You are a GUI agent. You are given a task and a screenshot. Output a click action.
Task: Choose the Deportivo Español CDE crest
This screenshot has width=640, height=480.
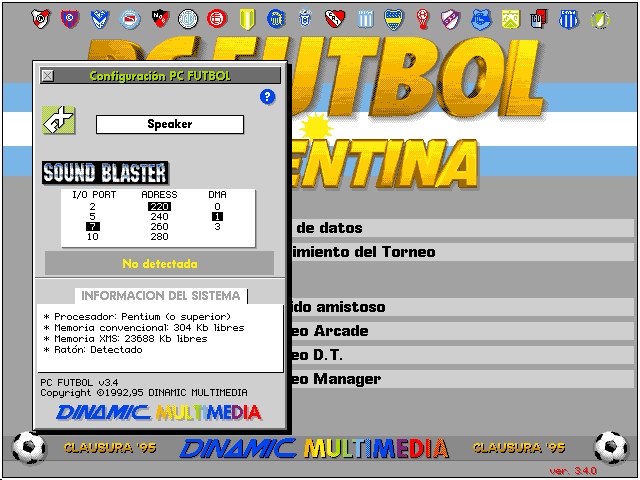tap(539, 19)
